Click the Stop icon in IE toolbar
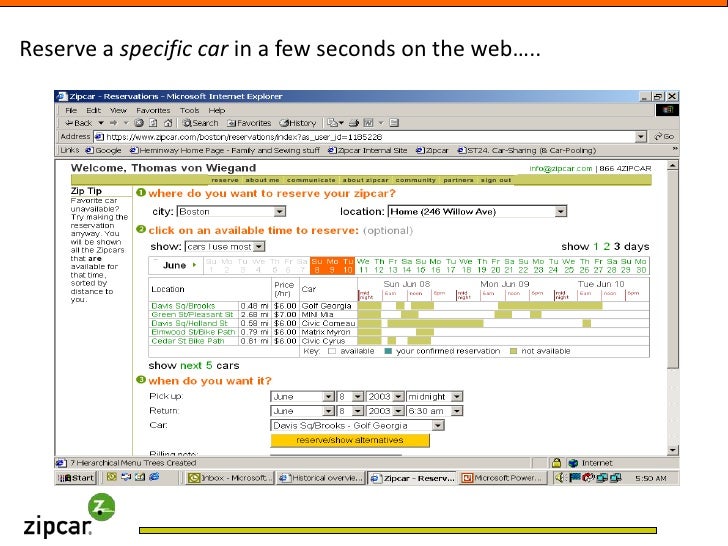 click(138, 123)
